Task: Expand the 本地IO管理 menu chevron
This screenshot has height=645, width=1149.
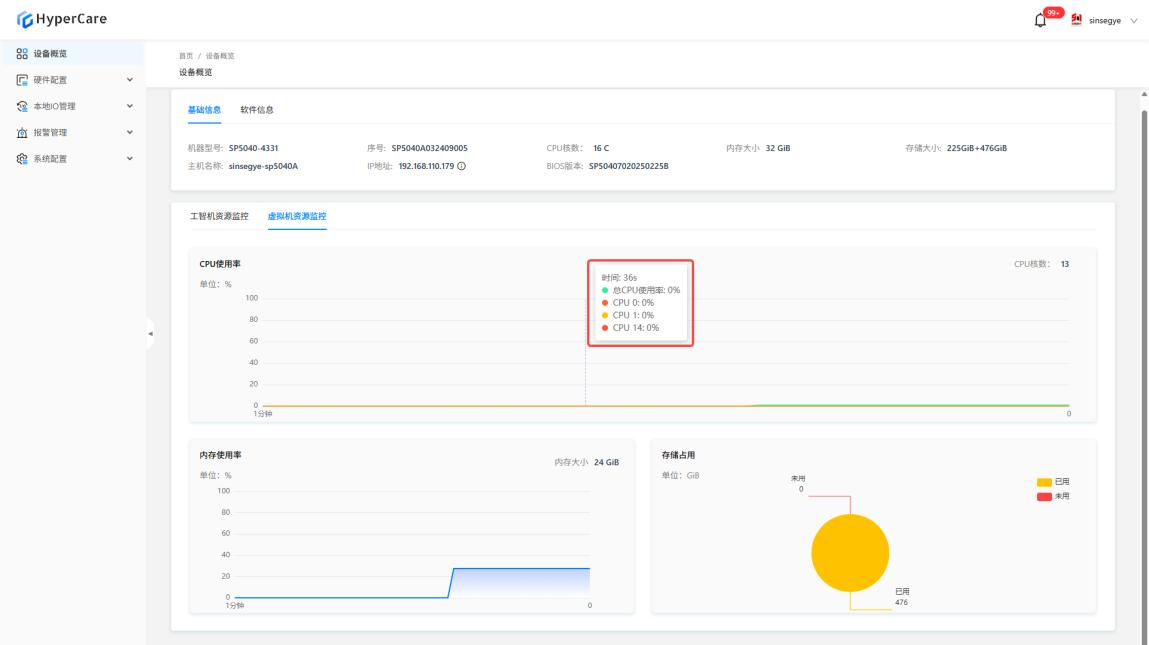Action: click(x=129, y=106)
